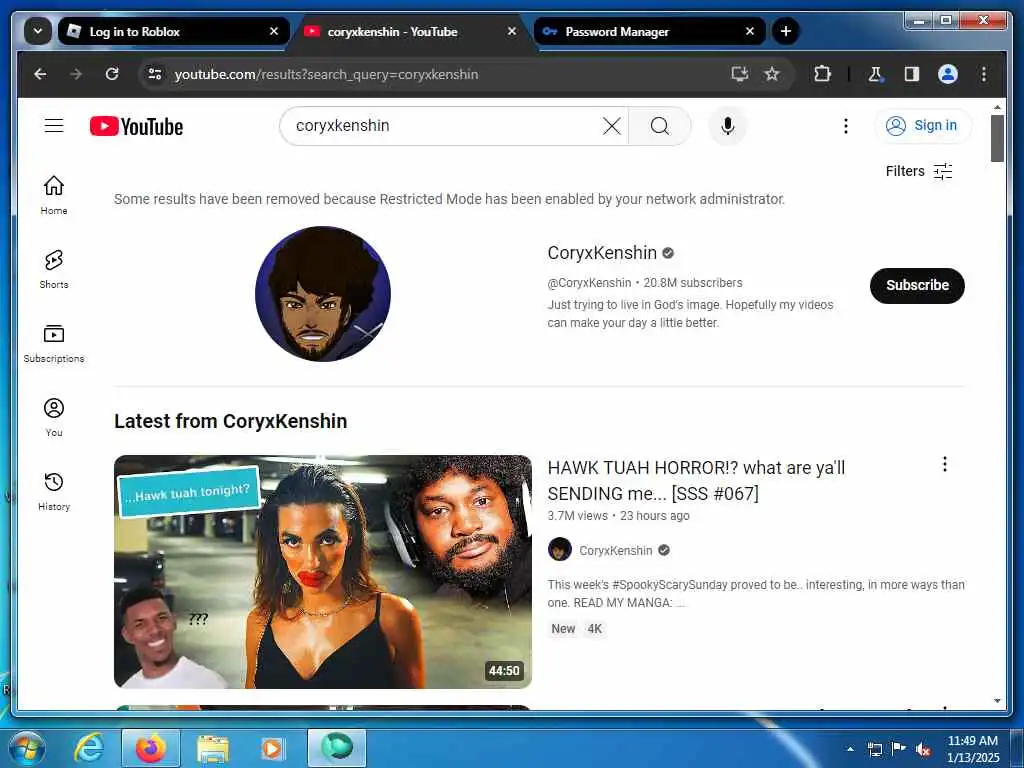
Task: Show hidden system tray icons
Action: coord(850,749)
